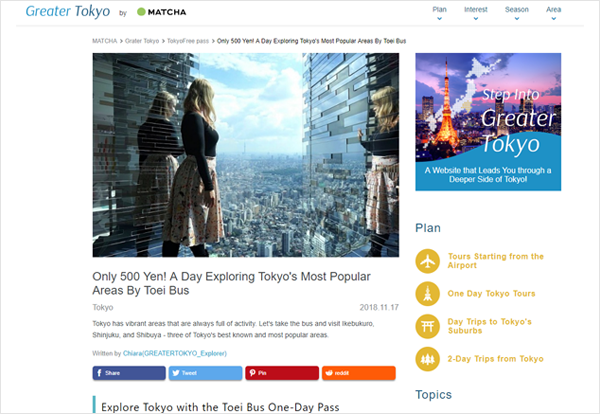Go to Grater Tokyo breadcrumb link

click(142, 41)
